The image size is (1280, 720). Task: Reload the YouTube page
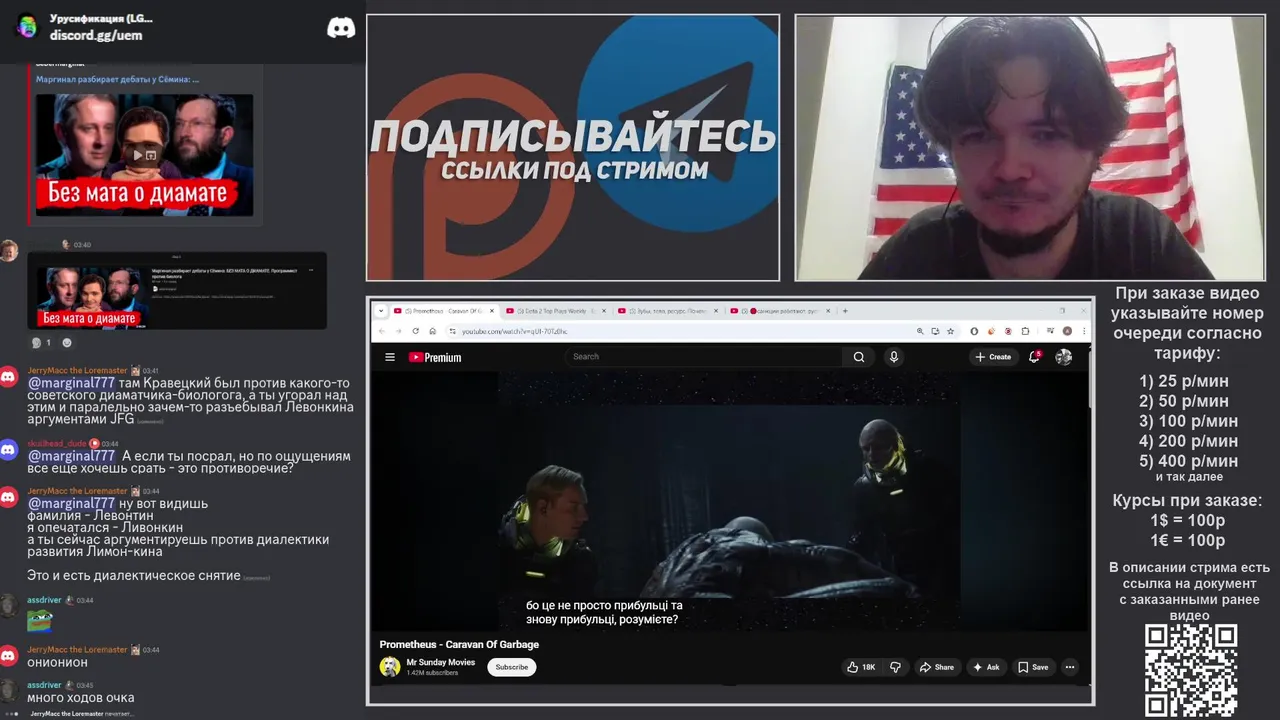point(415,331)
